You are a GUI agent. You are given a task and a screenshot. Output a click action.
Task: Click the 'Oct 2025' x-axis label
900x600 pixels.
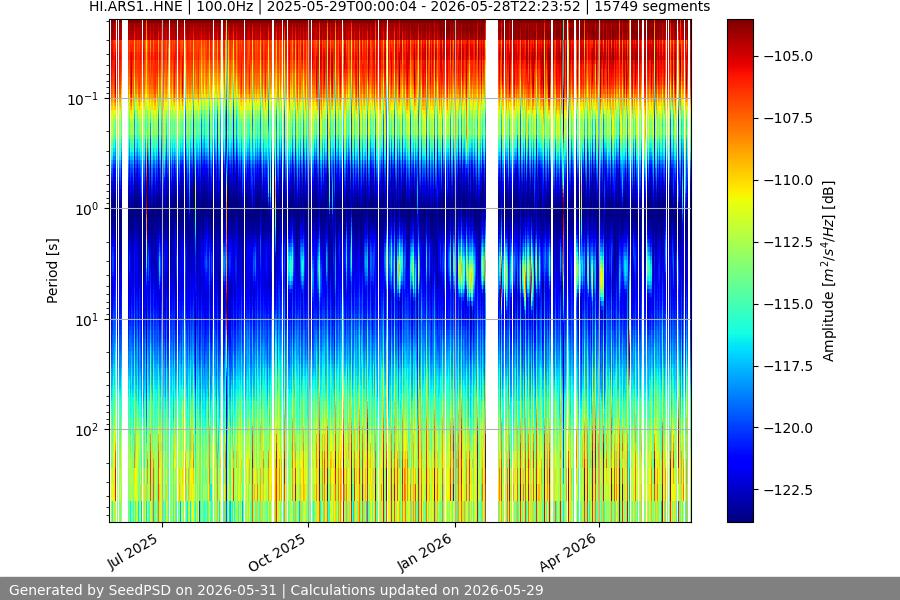click(277, 552)
